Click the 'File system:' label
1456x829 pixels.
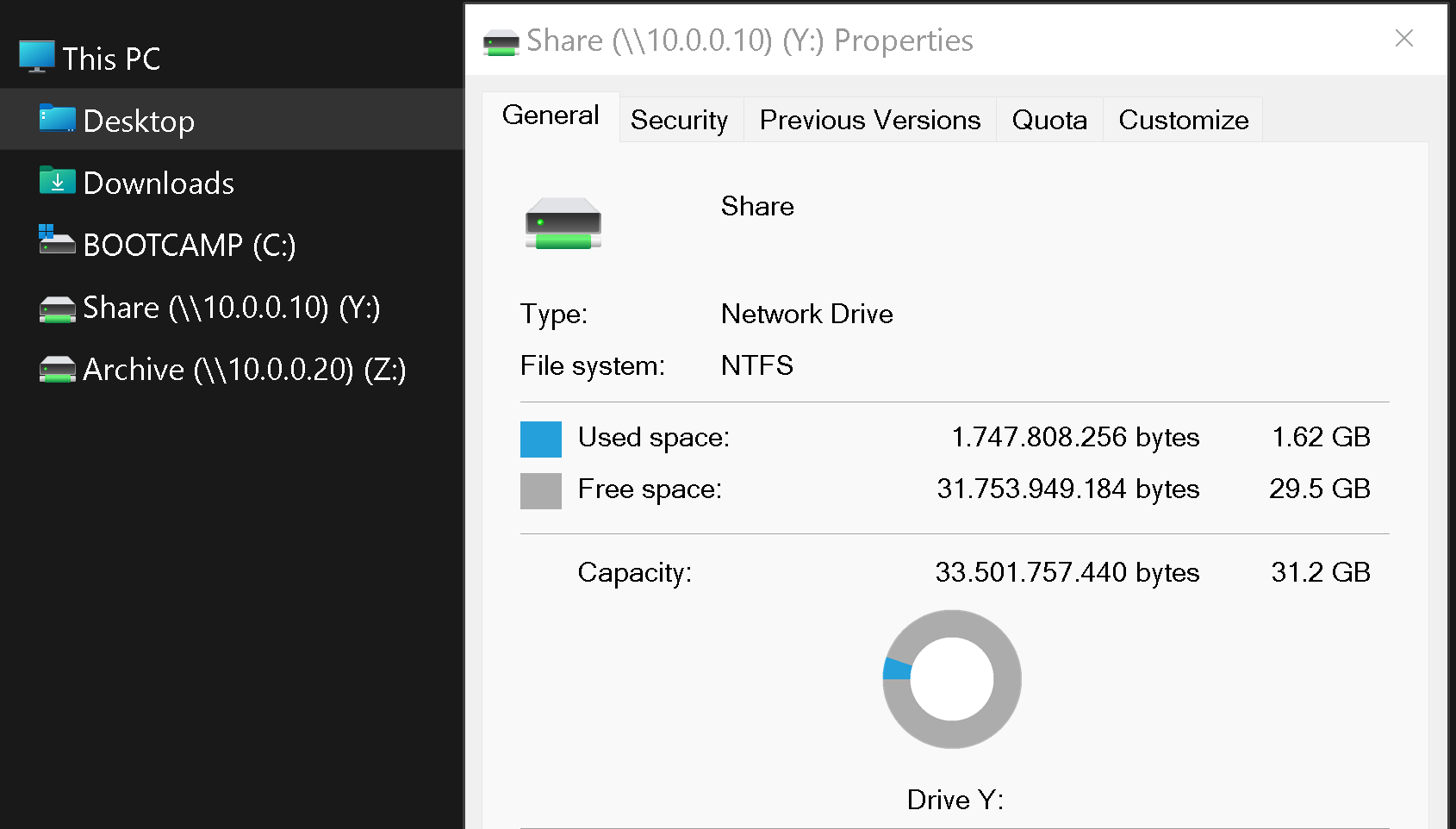(x=593, y=365)
